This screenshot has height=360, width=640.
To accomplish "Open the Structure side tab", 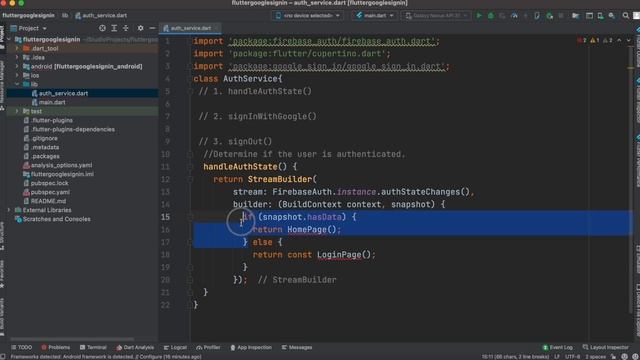I will tap(2, 236).
